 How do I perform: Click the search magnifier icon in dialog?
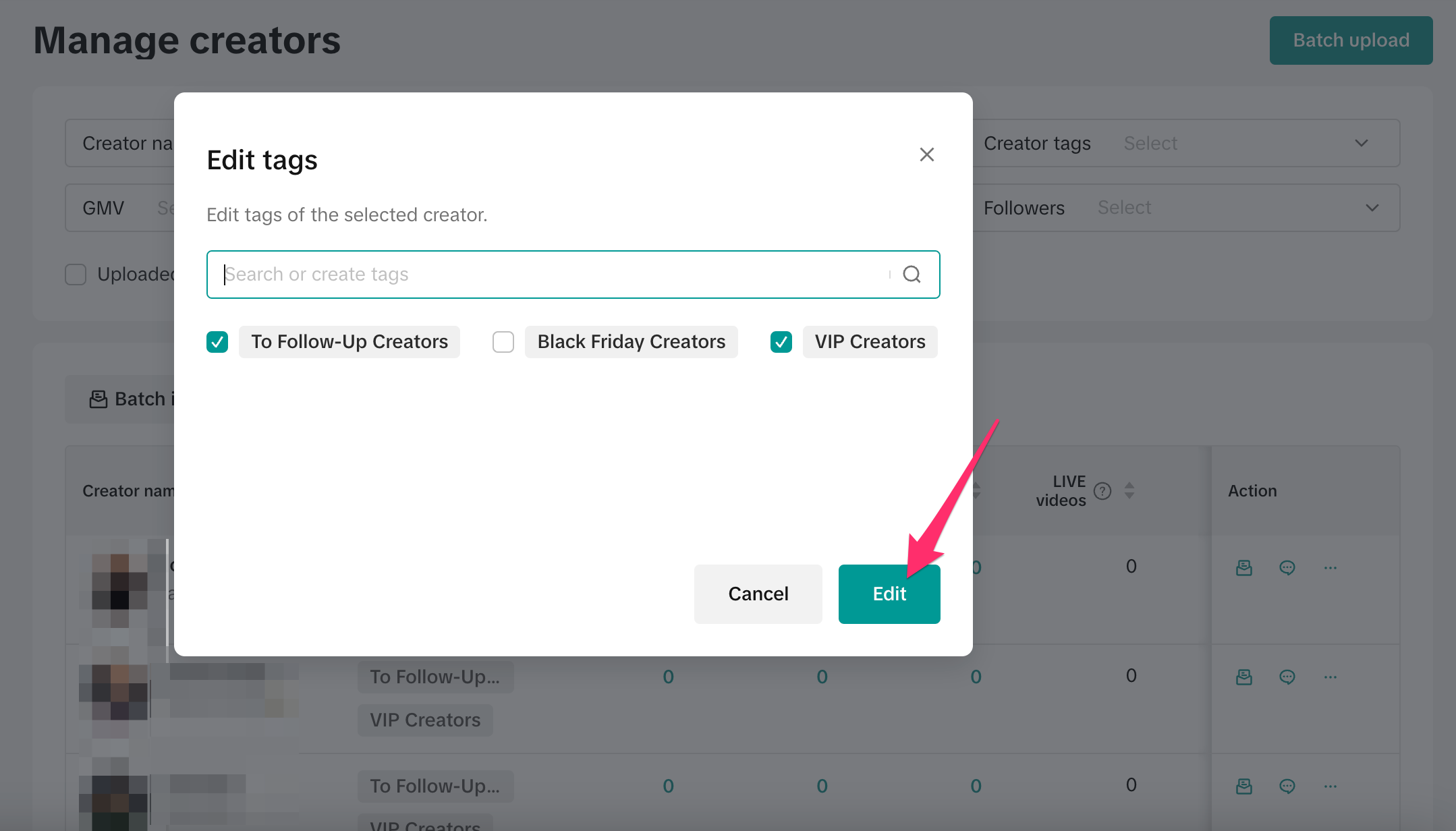click(912, 275)
